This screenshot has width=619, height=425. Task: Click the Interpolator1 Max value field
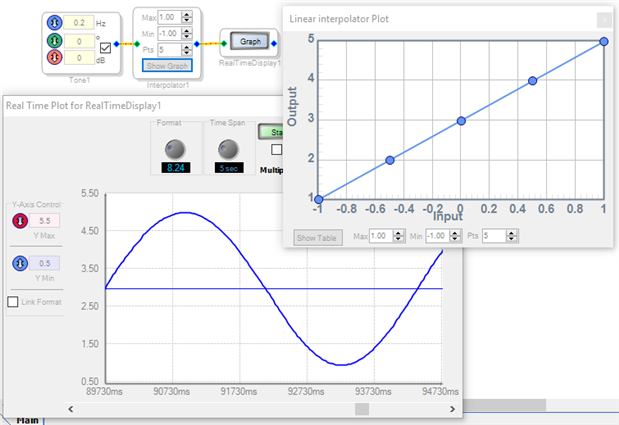(x=169, y=17)
